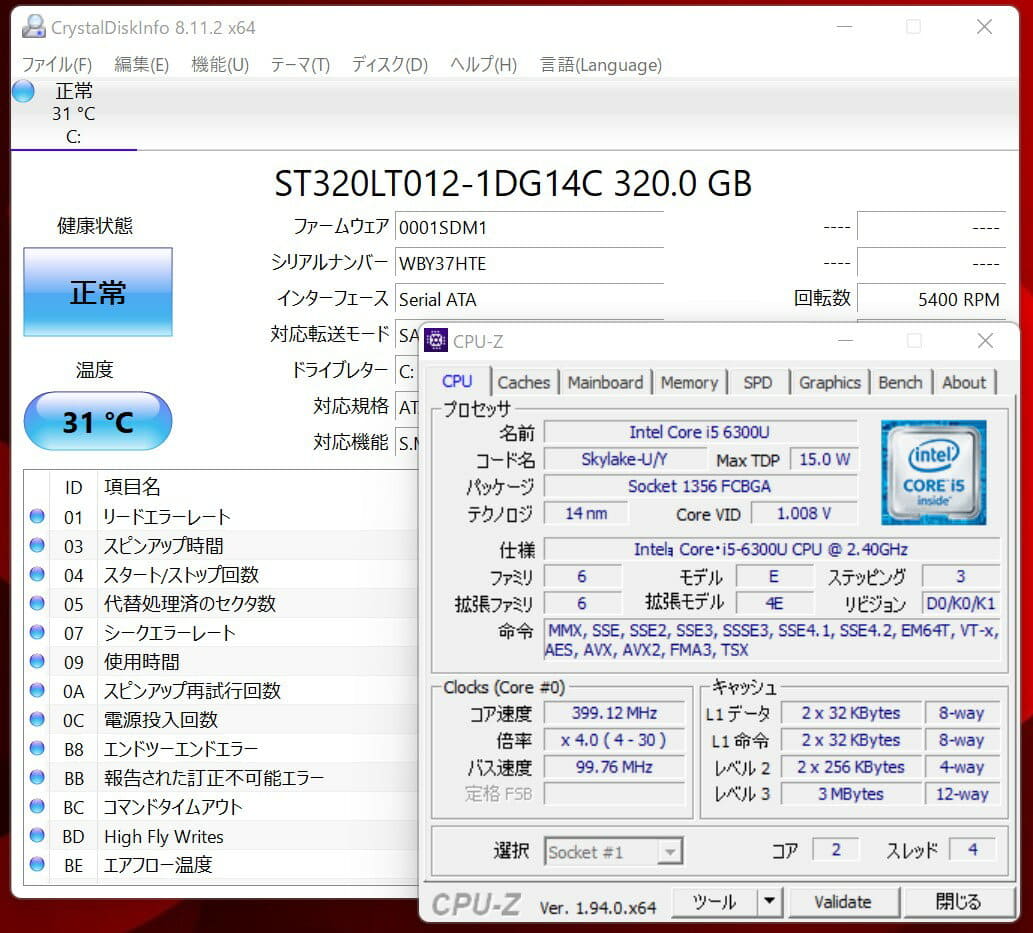Click the 5400 RPM rotation field

(x=932, y=300)
